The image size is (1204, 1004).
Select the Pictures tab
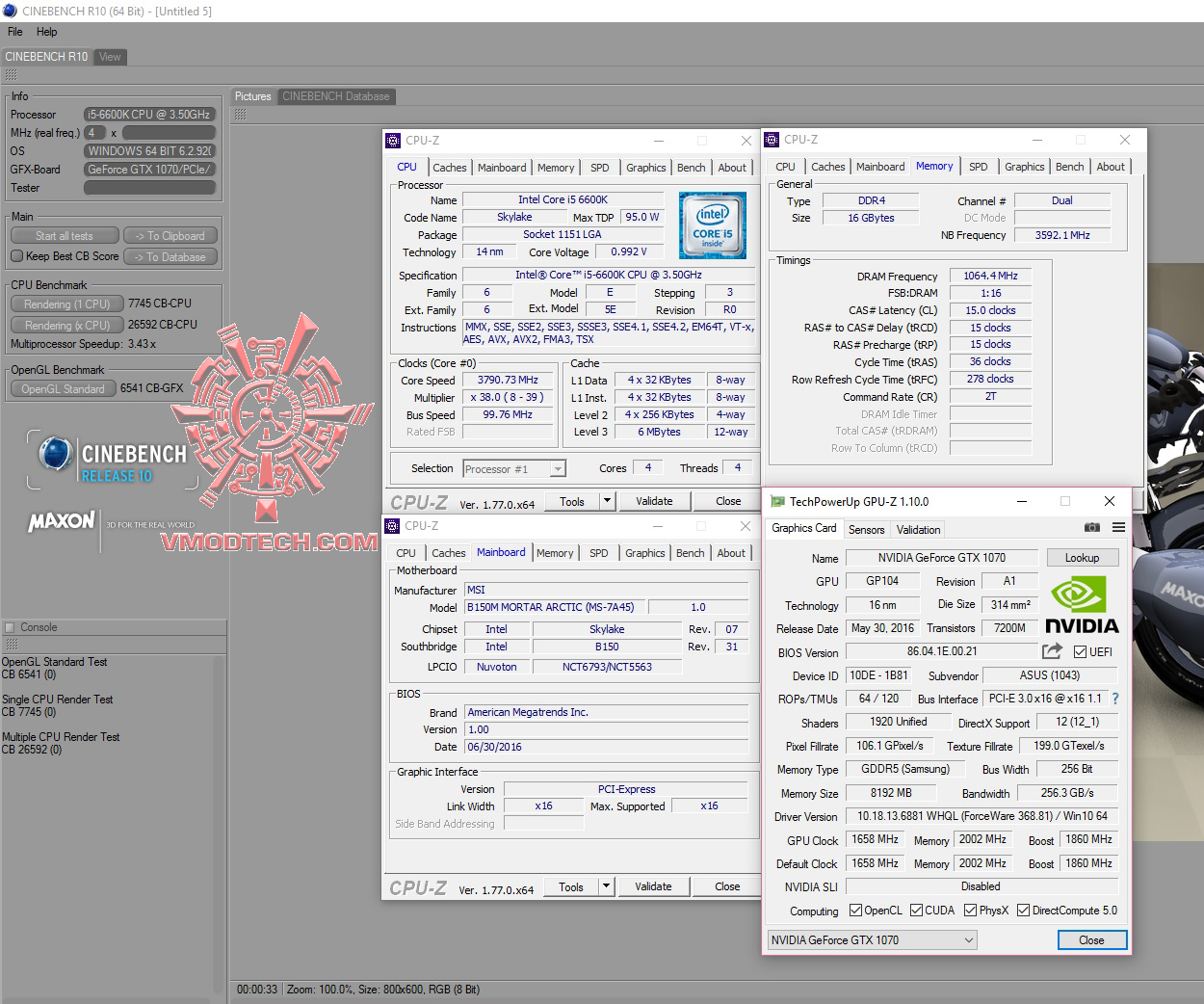pyautogui.click(x=253, y=96)
